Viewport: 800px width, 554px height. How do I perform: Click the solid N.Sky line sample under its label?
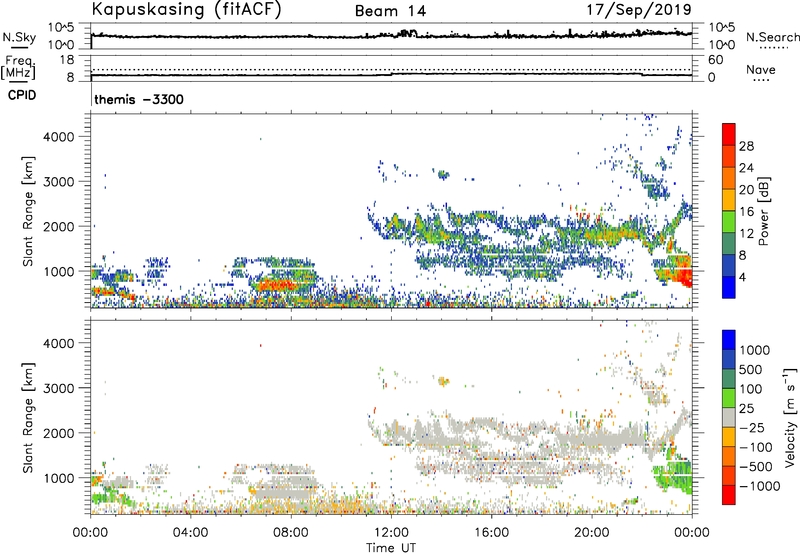tap(19, 47)
